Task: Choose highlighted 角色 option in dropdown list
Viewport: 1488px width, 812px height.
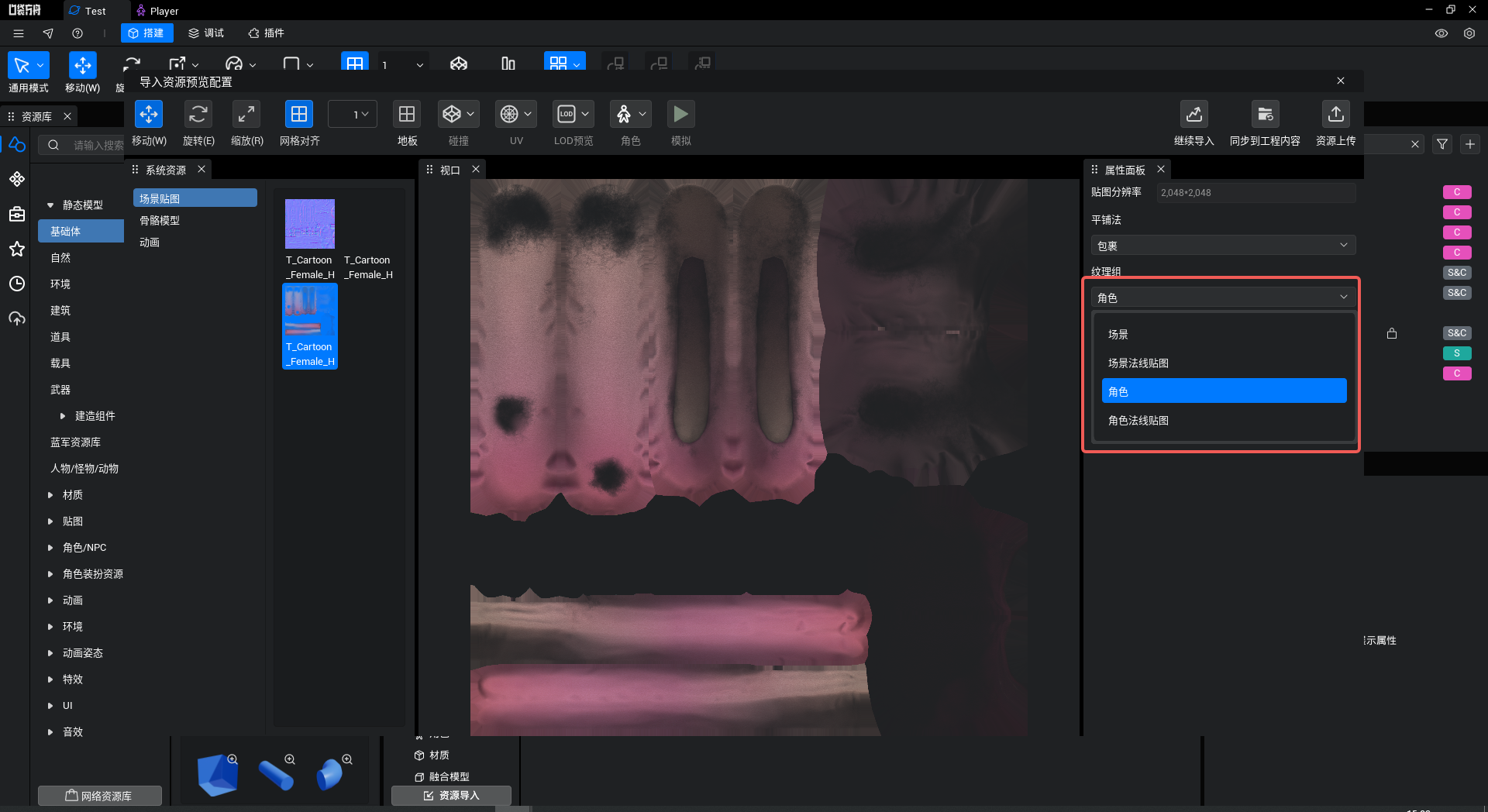Action: 1224,391
